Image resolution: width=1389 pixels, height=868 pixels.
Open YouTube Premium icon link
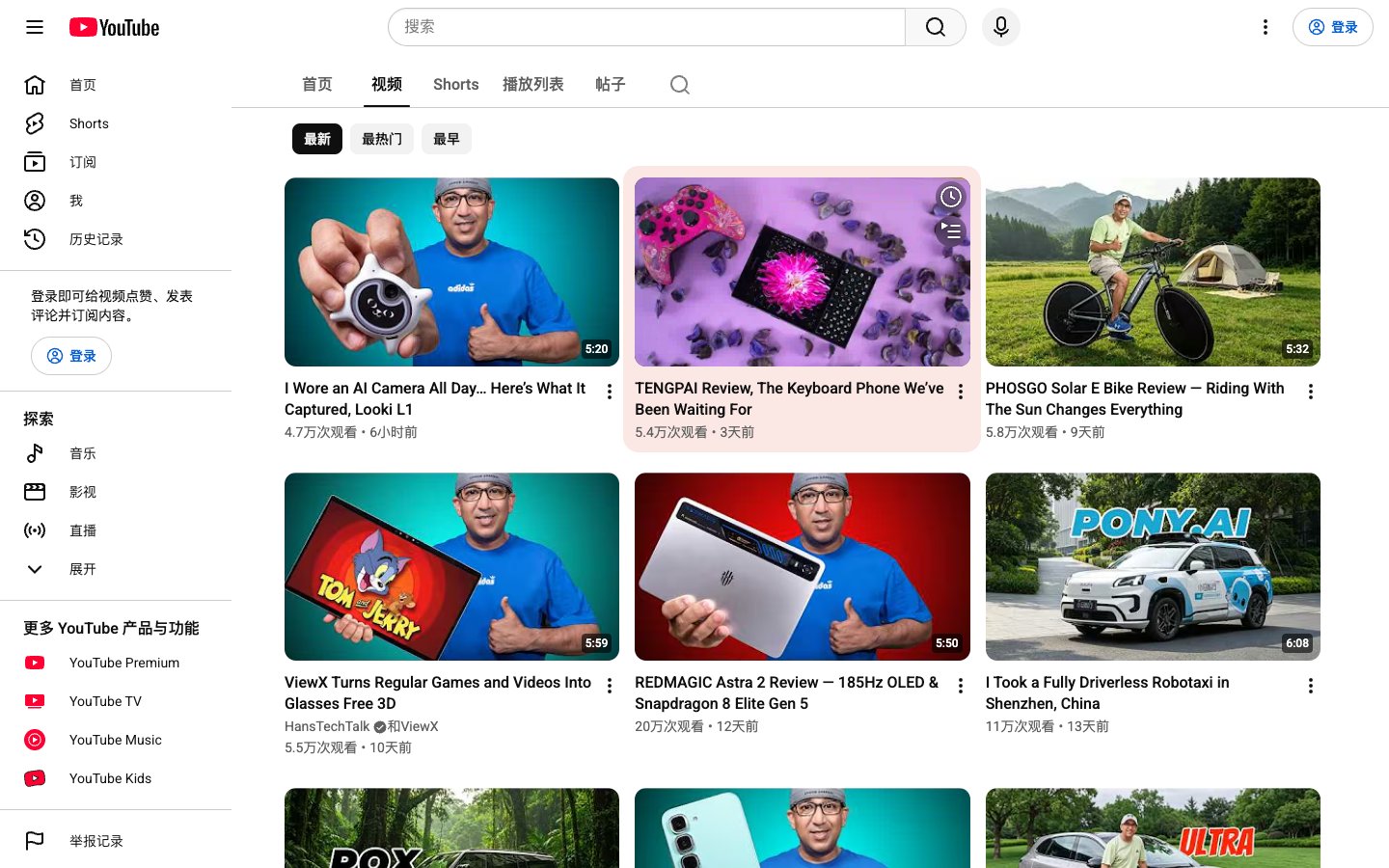coord(35,663)
